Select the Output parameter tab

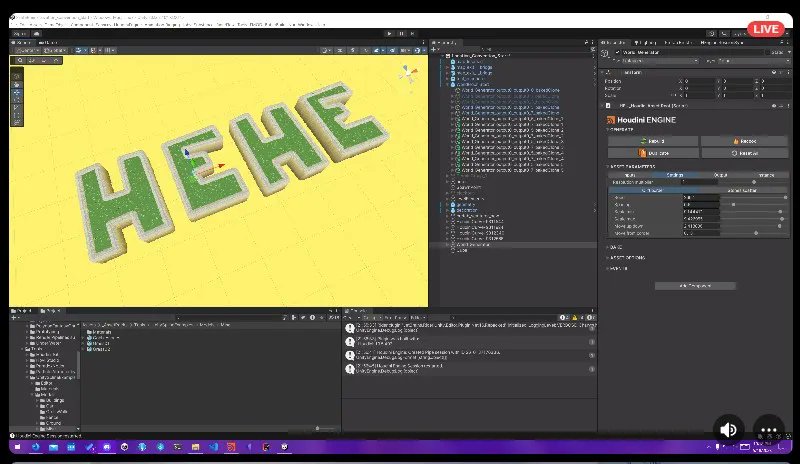tap(720, 175)
